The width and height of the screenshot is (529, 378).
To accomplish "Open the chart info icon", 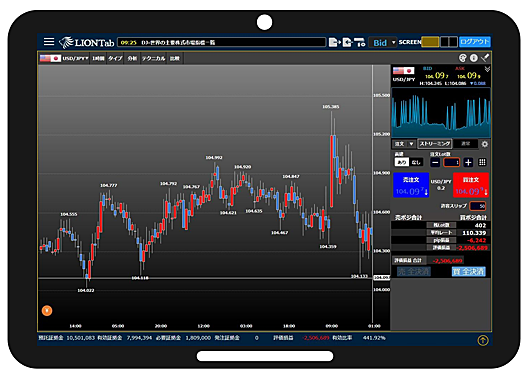I will (x=474, y=58).
